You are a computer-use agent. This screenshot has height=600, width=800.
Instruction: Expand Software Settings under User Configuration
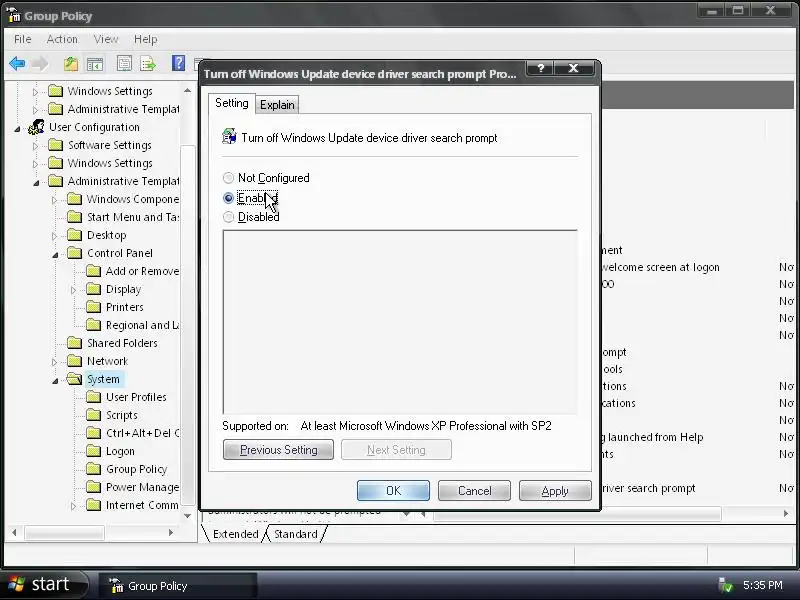point(35,146)
